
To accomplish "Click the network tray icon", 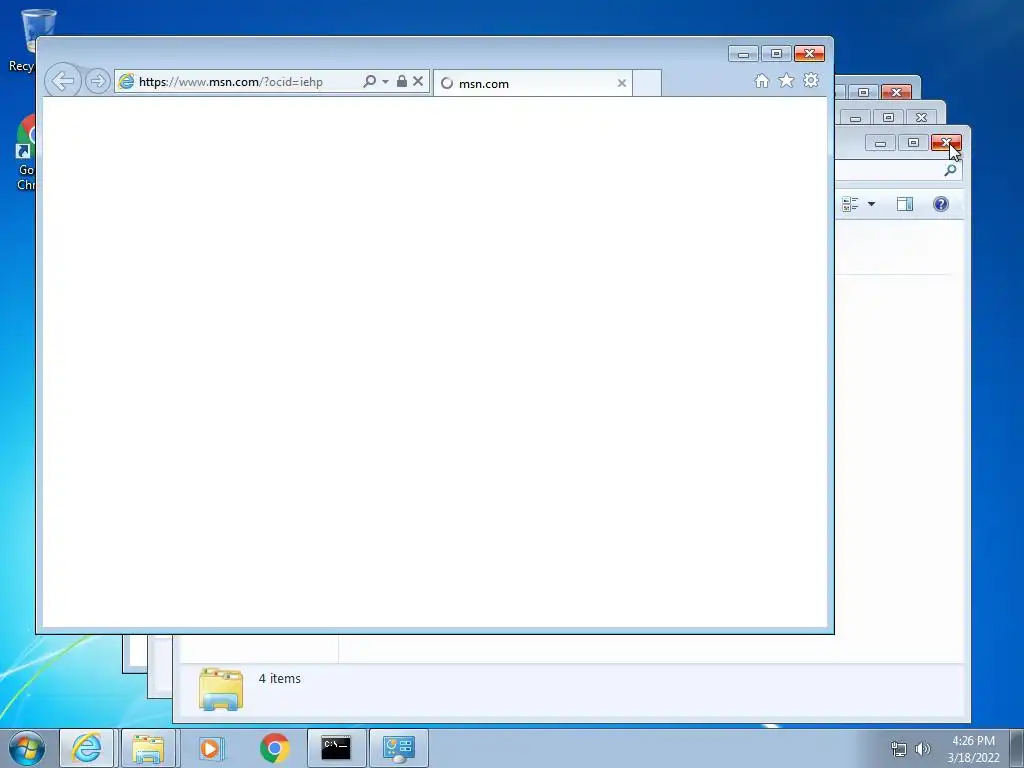I will click(x=899, y=749).
